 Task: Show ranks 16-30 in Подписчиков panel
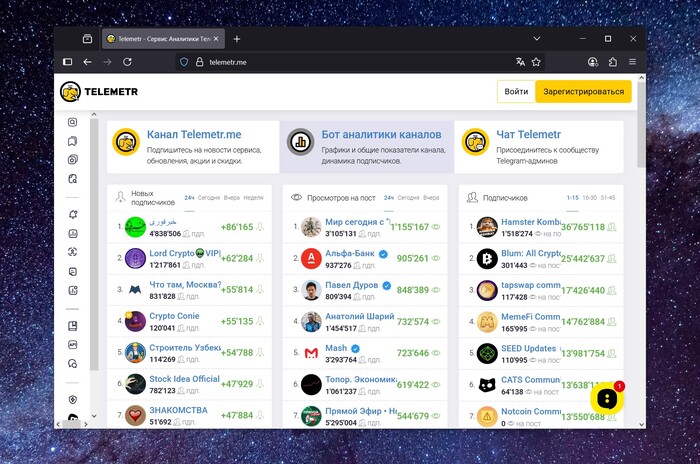[x=589, y=198]
